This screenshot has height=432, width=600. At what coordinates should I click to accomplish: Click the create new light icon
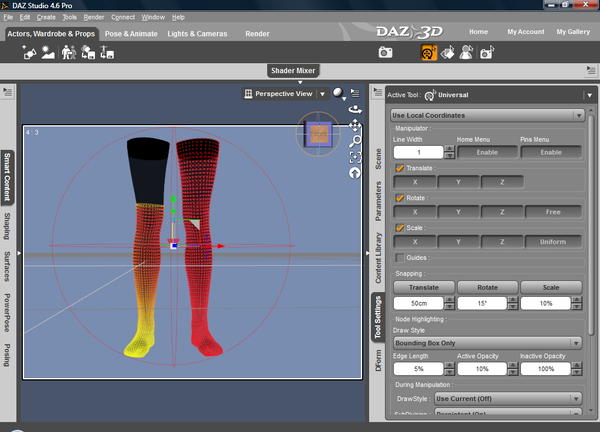(29, 52)
